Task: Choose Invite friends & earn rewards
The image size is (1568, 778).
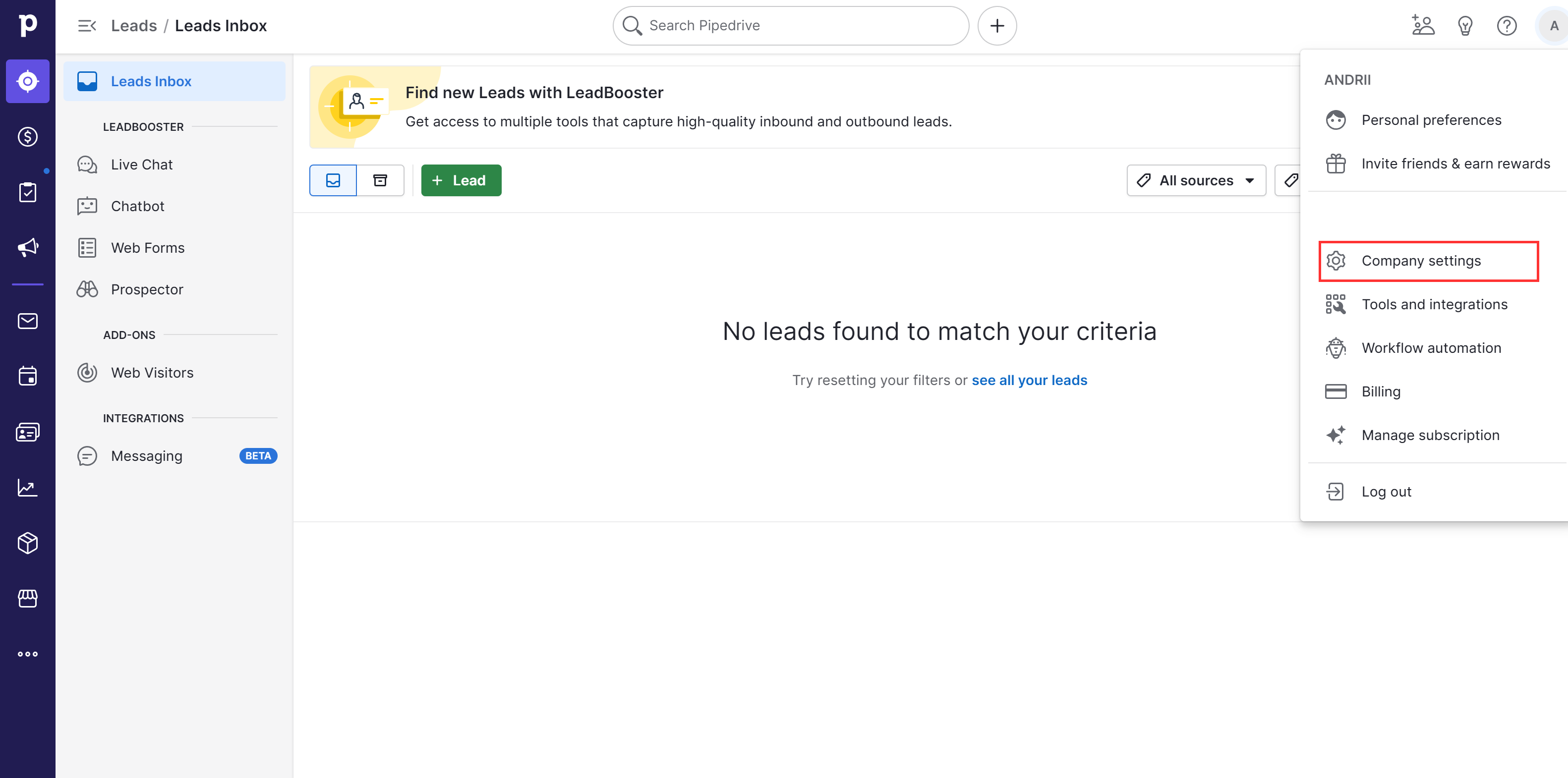Action: pos(1434,163)
